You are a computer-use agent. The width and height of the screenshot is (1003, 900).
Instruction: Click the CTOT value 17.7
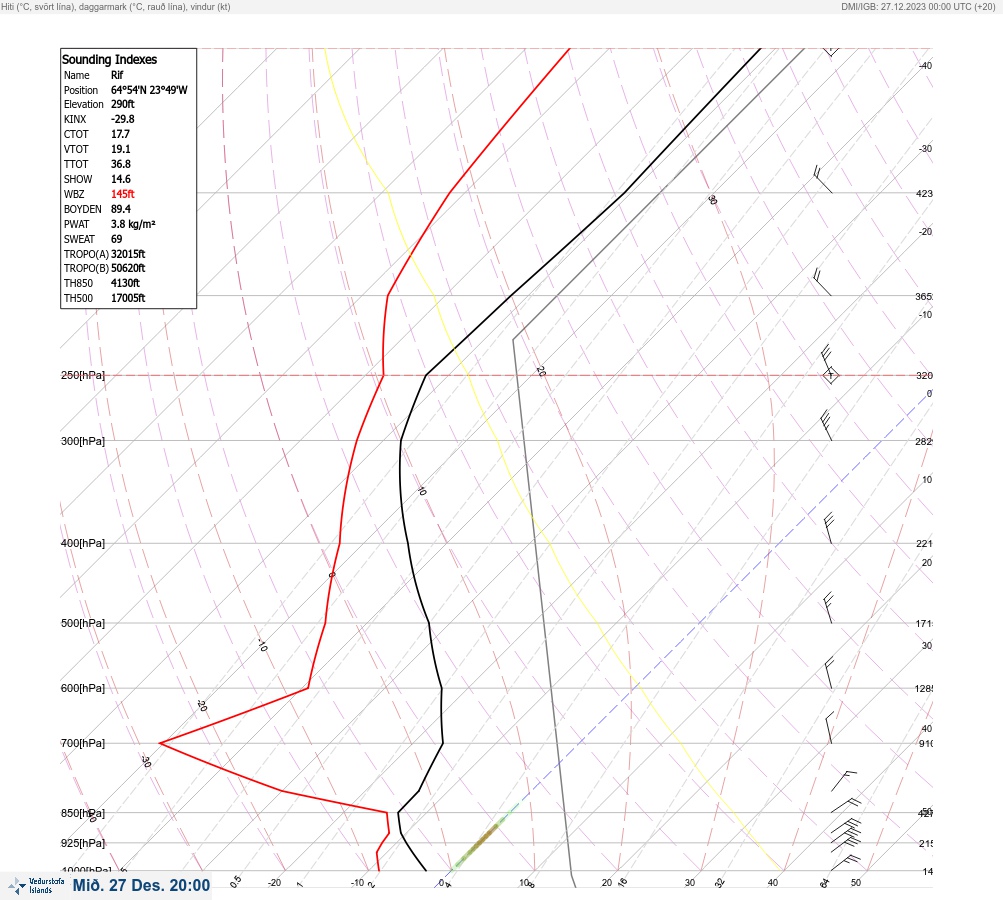[120, 134]
